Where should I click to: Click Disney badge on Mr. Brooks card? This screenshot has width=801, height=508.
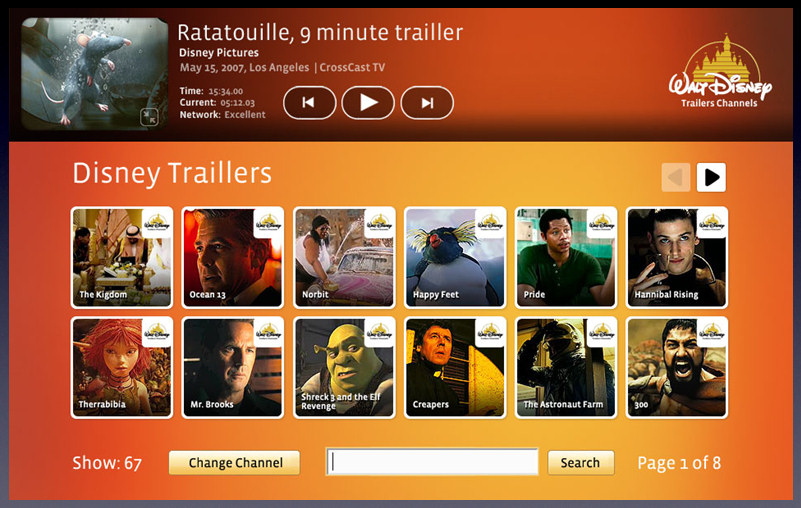click(268, 333)
